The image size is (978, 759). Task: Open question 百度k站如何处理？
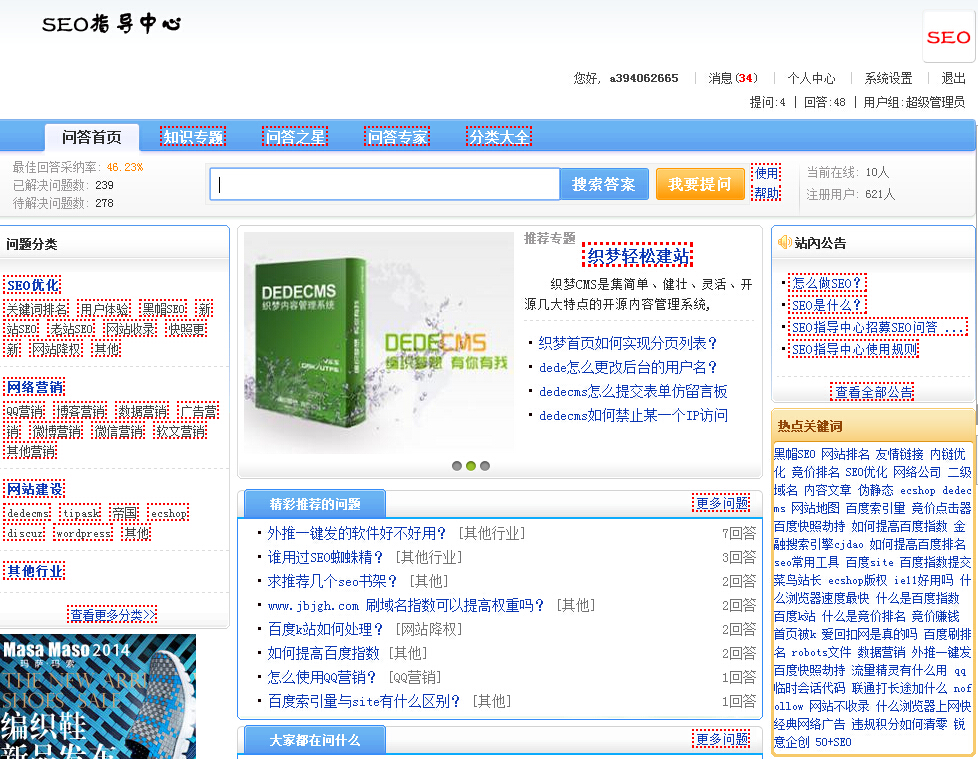tap(325, 629)
